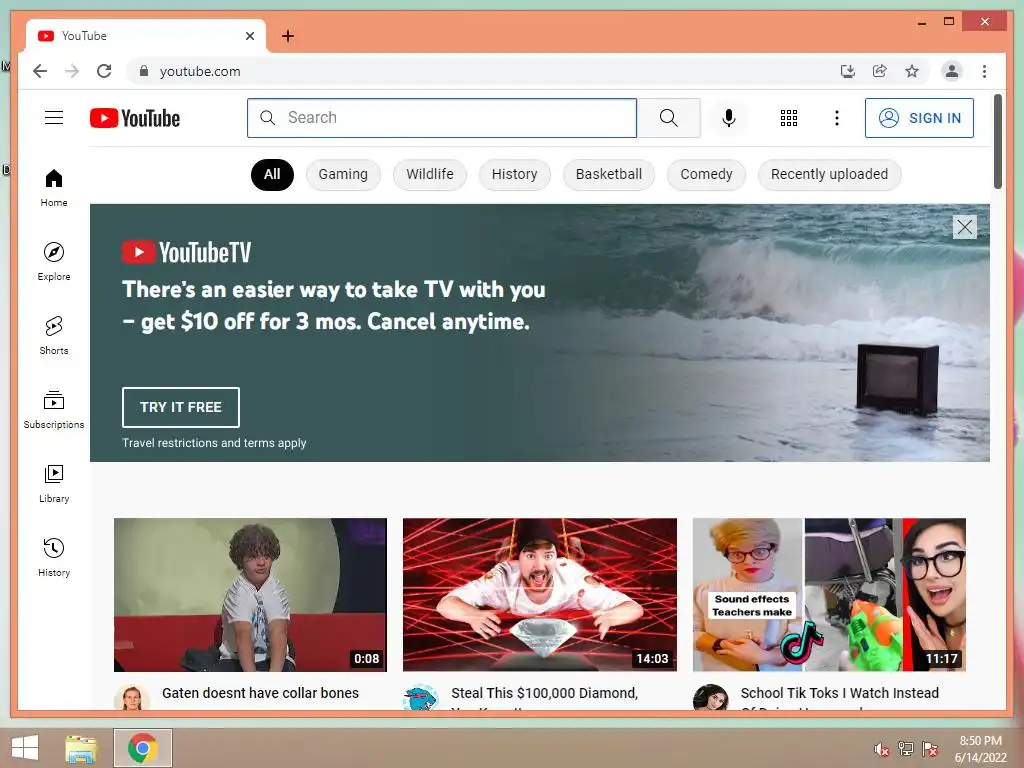The width and height of the screenshot is (1024, 768).
Task: Select the Gaming filter chip
Action: [343, 174]
